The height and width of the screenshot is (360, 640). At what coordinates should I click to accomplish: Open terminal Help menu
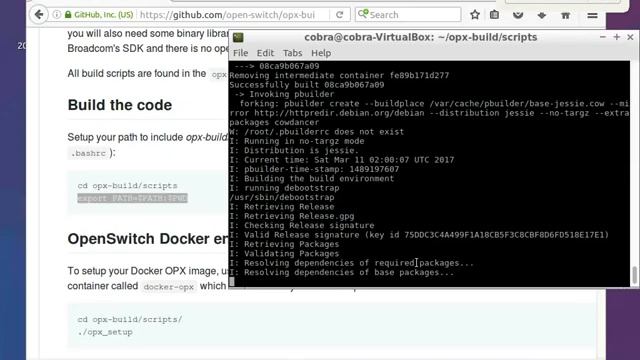[x=321, y=53]
